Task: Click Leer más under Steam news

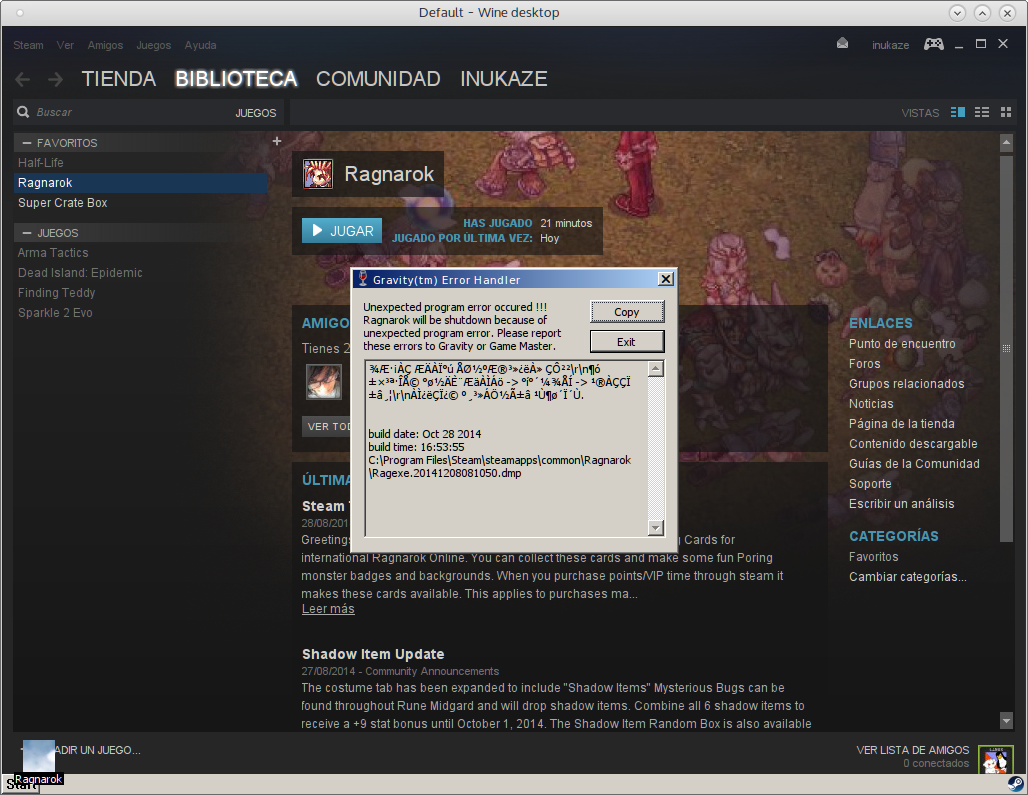Action: pyautogui.click(x=328, y=609)
